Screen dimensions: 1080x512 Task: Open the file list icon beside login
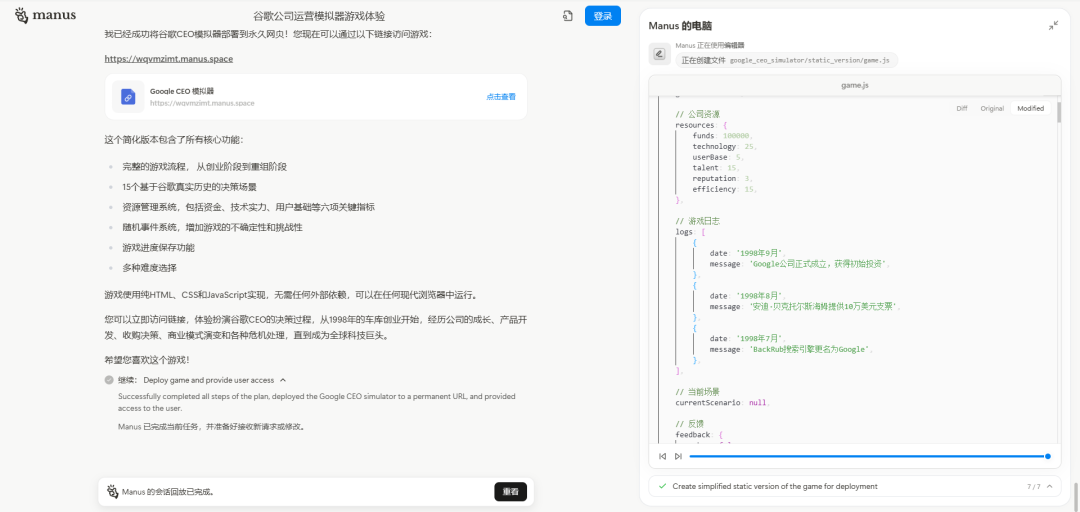567,16
